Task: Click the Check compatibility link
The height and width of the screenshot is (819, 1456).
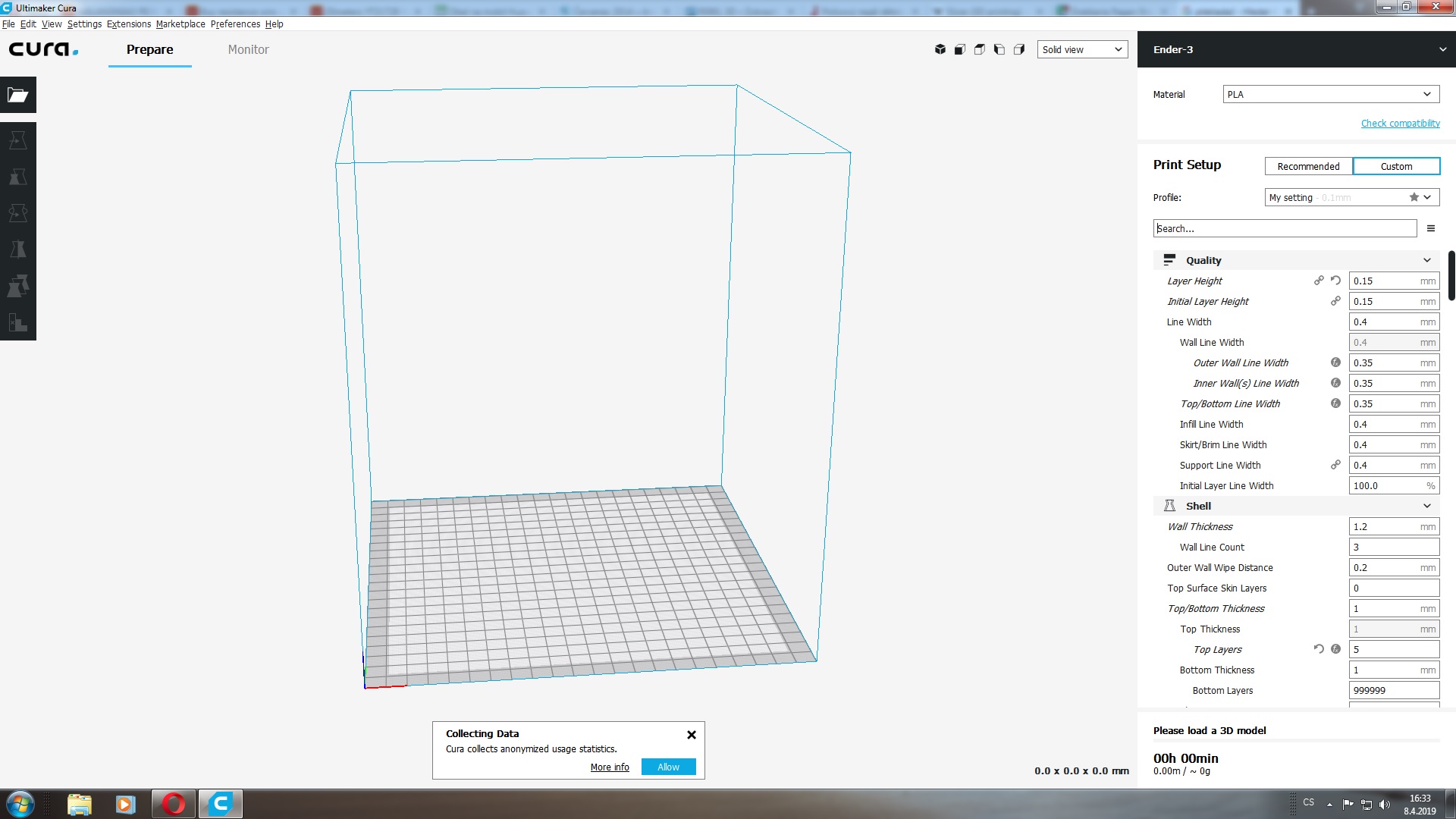Action: coord(1400,123)
